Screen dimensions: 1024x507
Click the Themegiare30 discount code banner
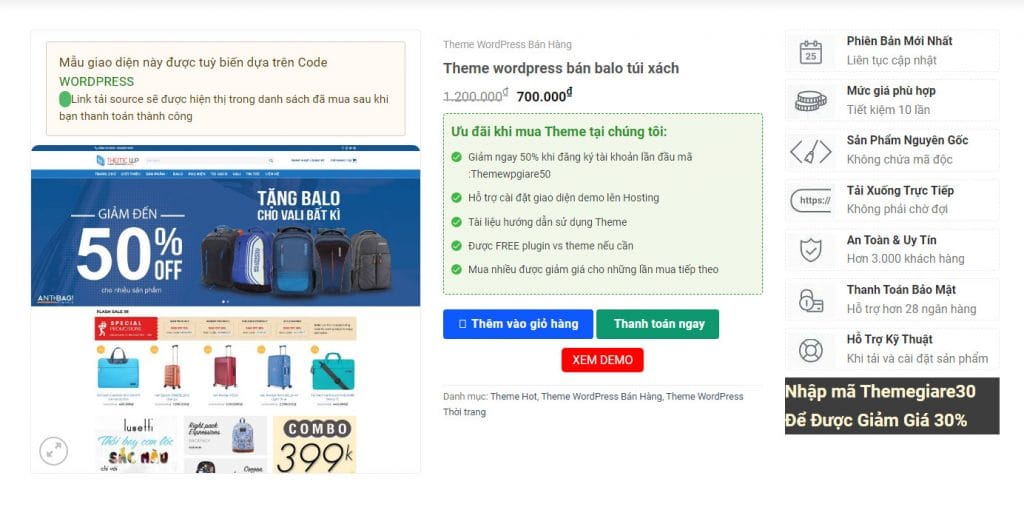(892, 406)
